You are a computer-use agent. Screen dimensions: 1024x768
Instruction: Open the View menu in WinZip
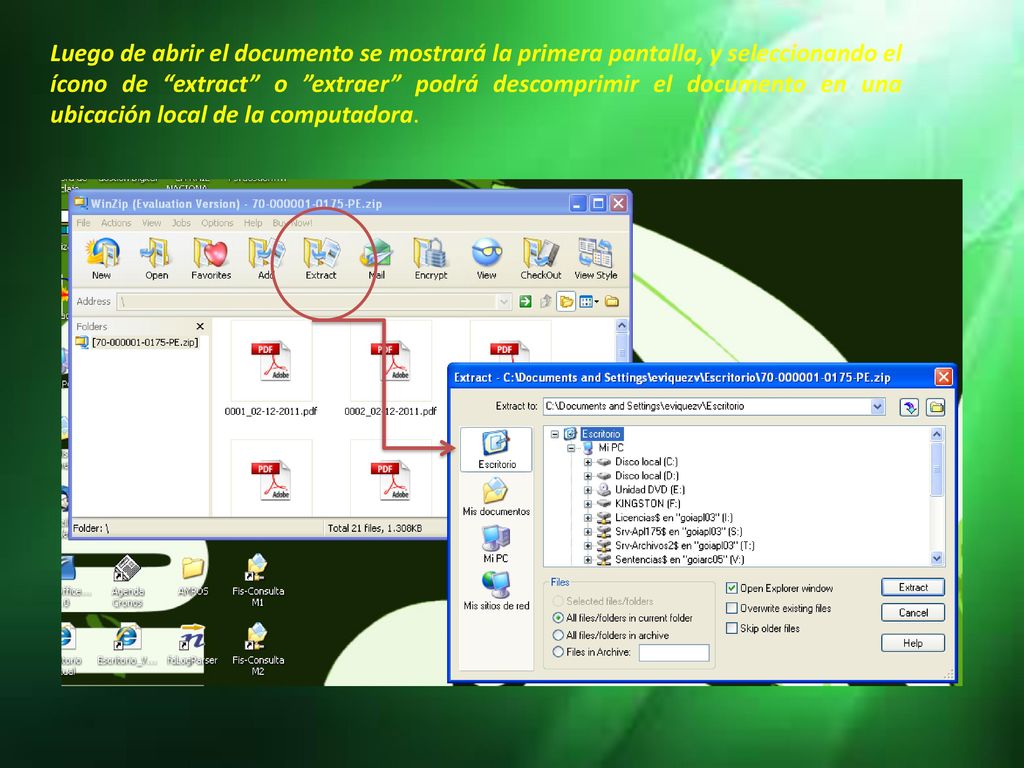pos(152,223)
